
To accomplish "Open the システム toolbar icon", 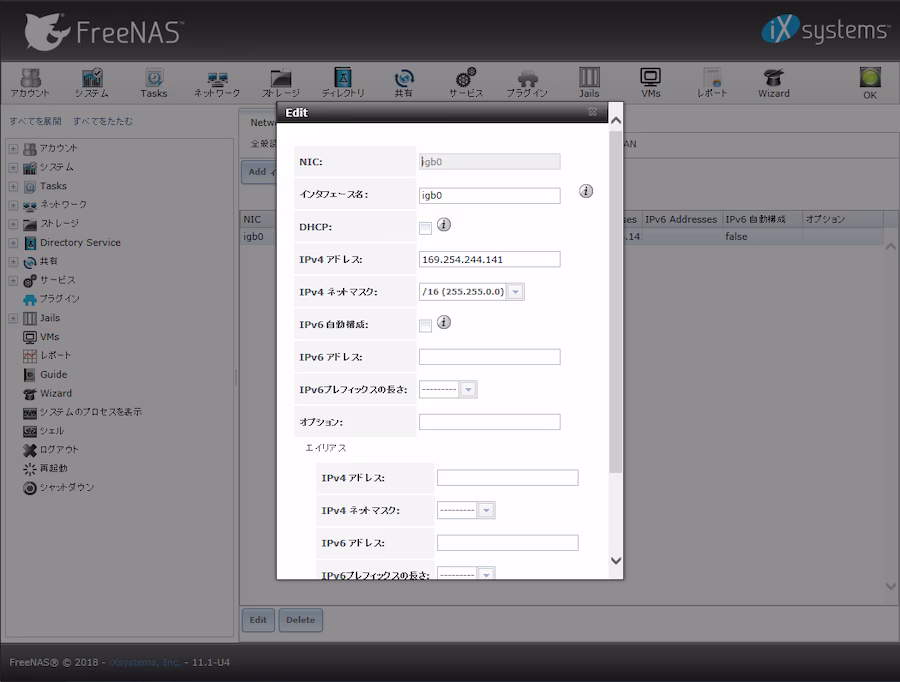I will pos(92,83).
